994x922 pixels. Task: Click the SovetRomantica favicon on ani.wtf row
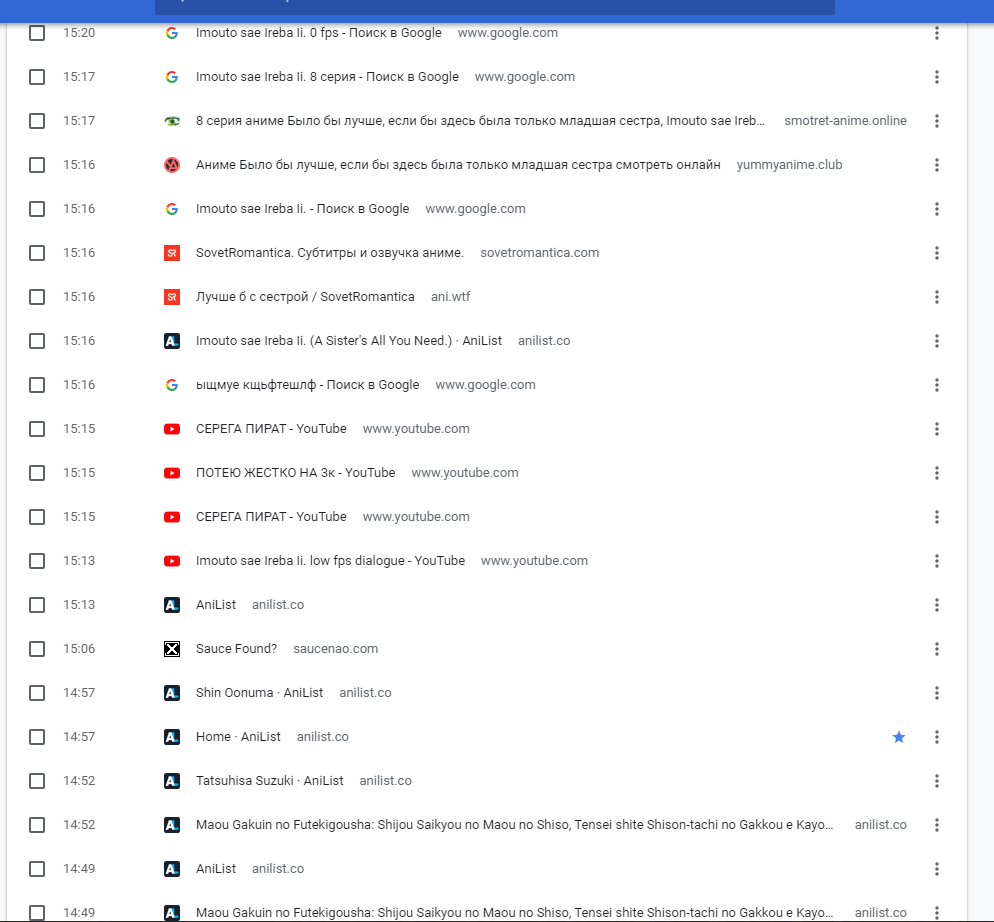pyautogui.click(x=172, y=297)
